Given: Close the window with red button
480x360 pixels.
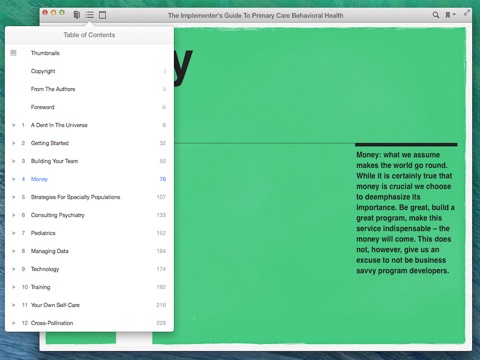Looking at the screenshot, I should [x=45, y=13].
